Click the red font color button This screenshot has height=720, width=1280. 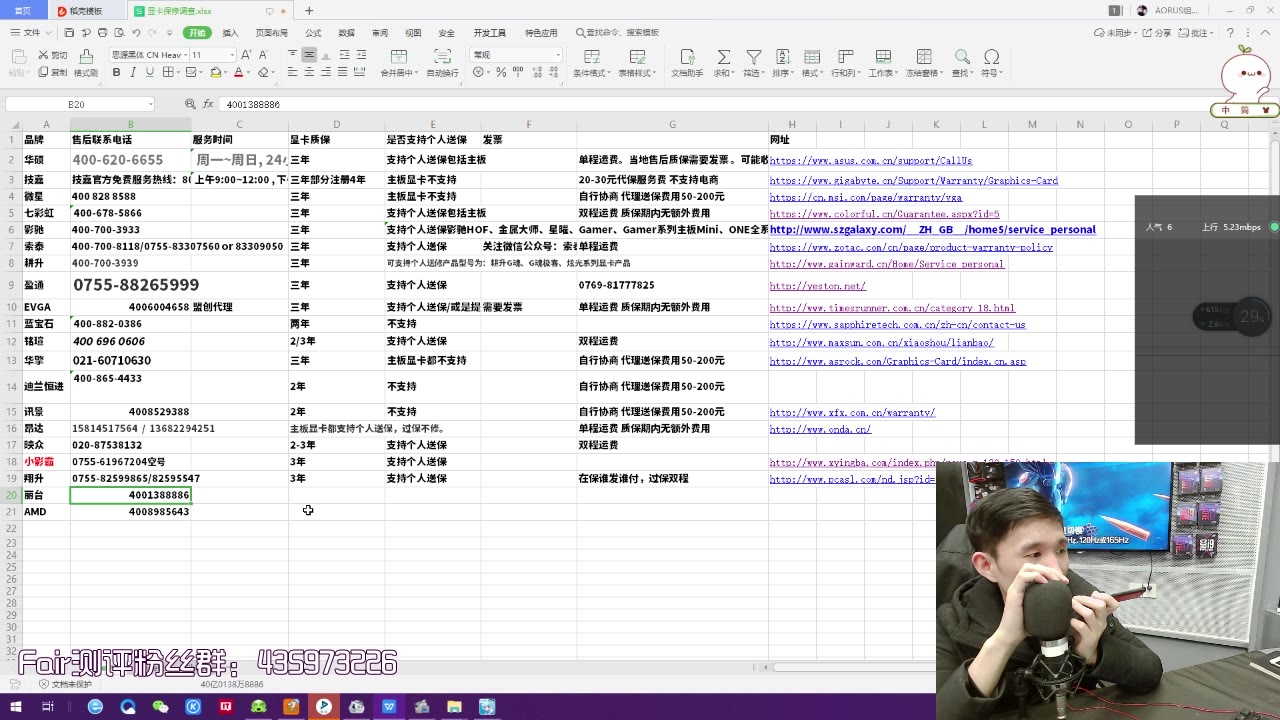[x=239, y=73]
